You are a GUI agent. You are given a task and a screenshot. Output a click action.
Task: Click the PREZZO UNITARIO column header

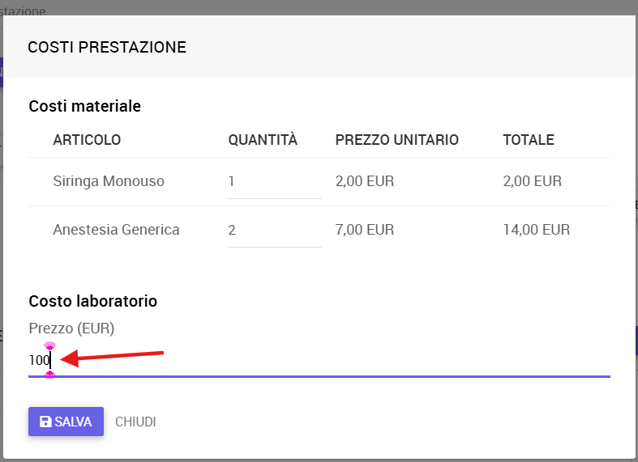397,140
